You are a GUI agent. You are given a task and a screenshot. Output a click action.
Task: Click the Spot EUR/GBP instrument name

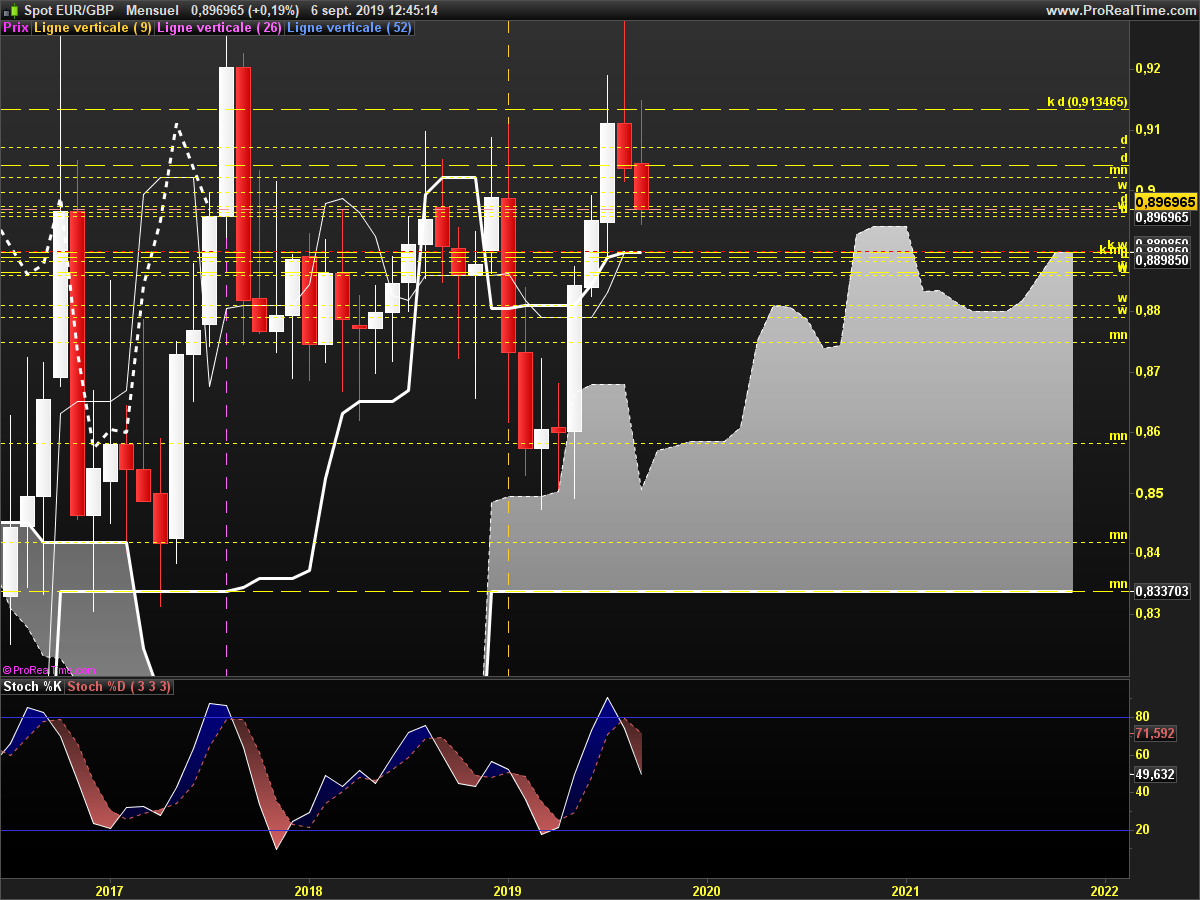[x=68, y=10]
